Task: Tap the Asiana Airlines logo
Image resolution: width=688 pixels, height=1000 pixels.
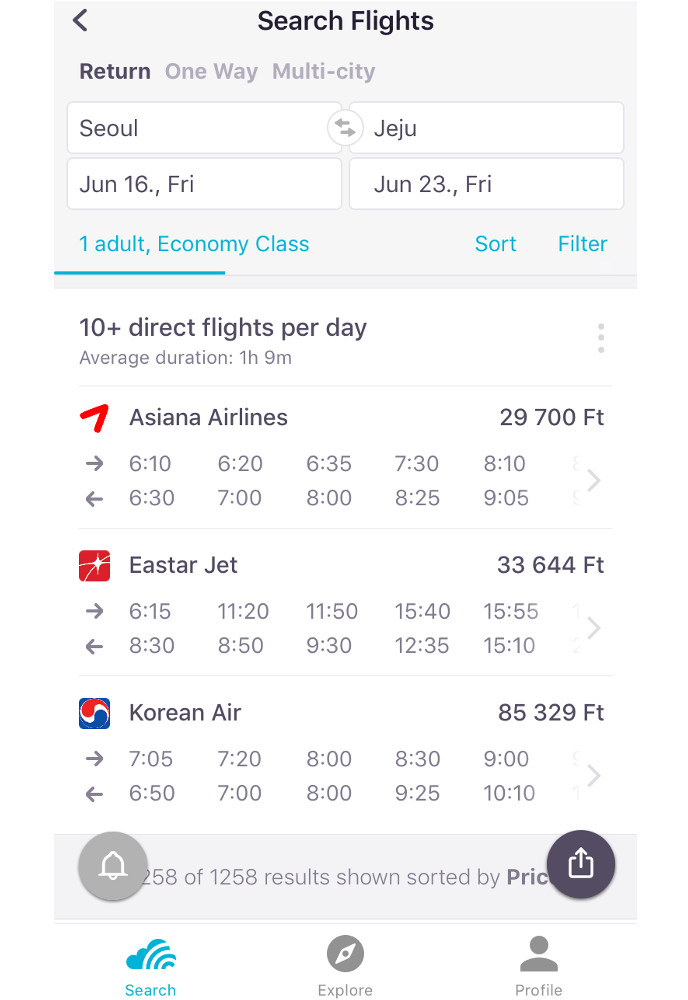Action: point(94,418)
